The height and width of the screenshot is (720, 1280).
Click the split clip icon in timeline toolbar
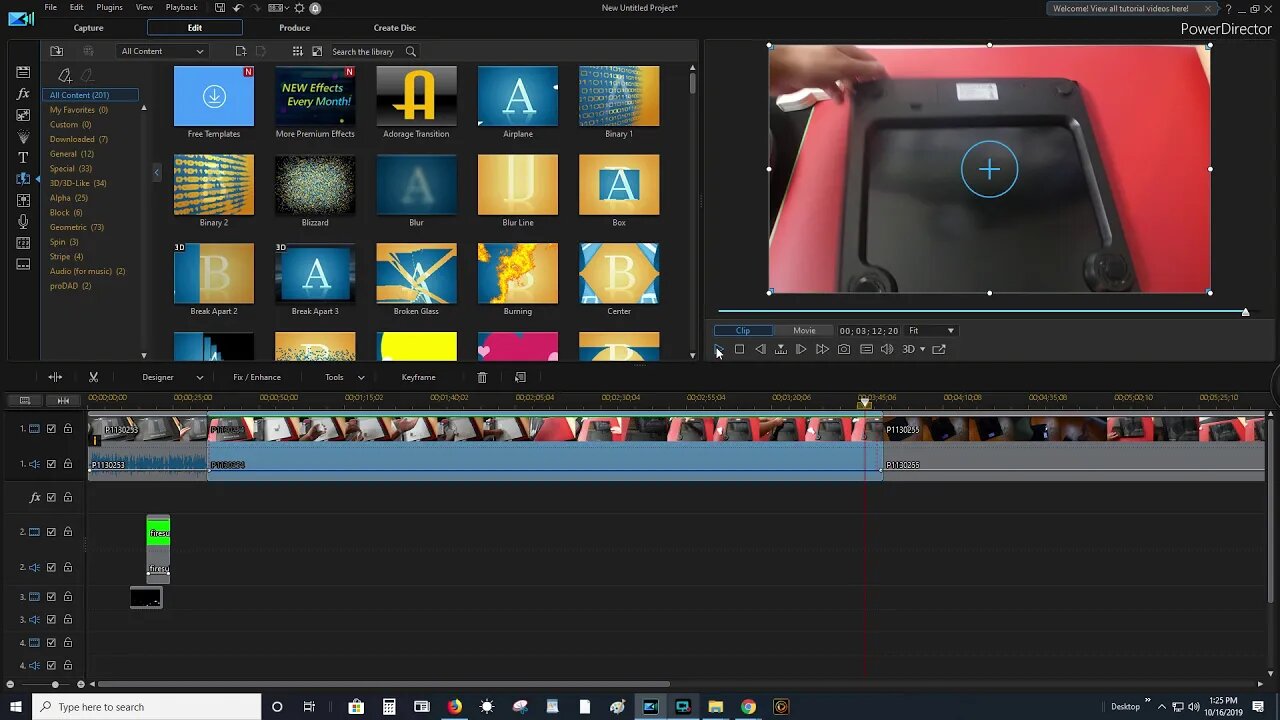(x=55, y=377)
